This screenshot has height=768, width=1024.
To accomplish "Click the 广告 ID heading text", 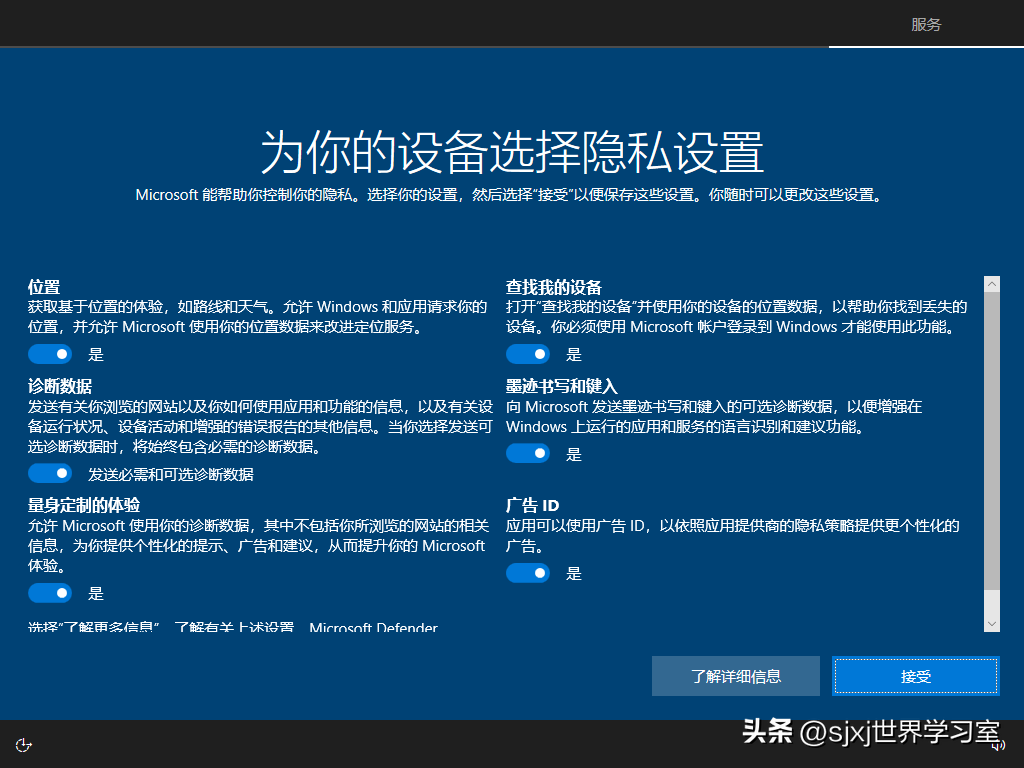I will click(532, 505).
